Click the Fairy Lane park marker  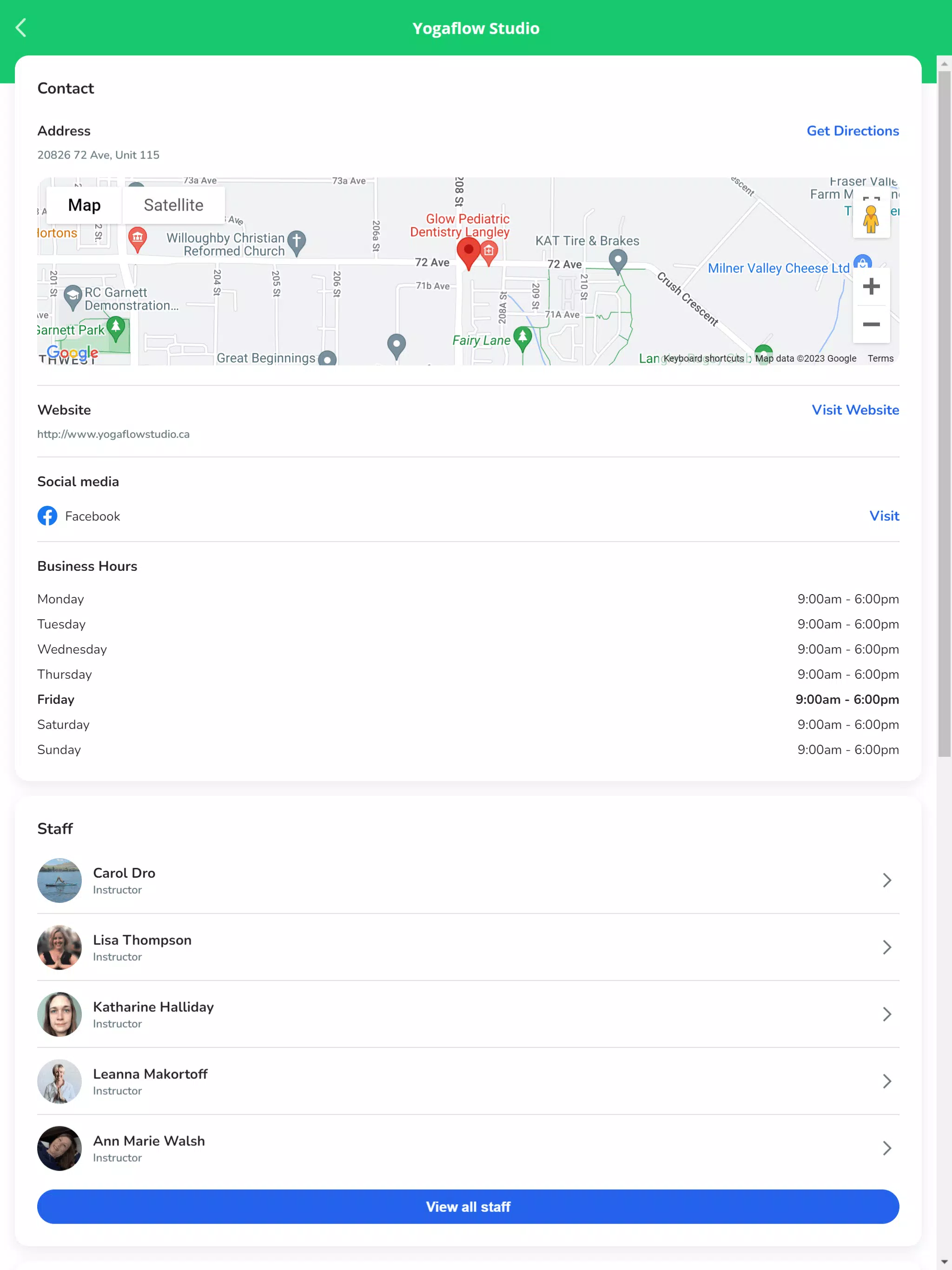tap(522, 339)
